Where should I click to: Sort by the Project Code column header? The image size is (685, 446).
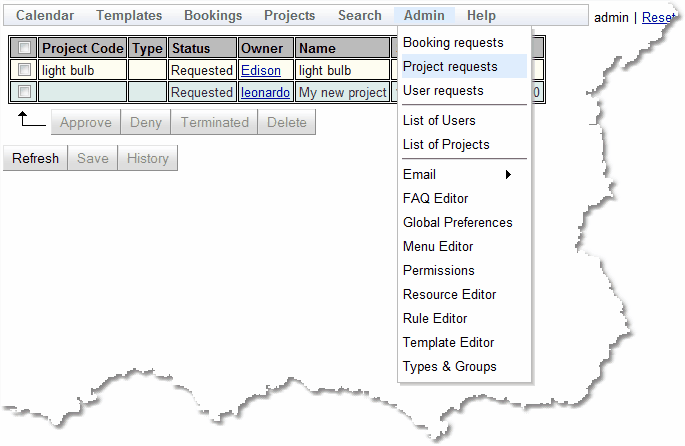(83, 48)
